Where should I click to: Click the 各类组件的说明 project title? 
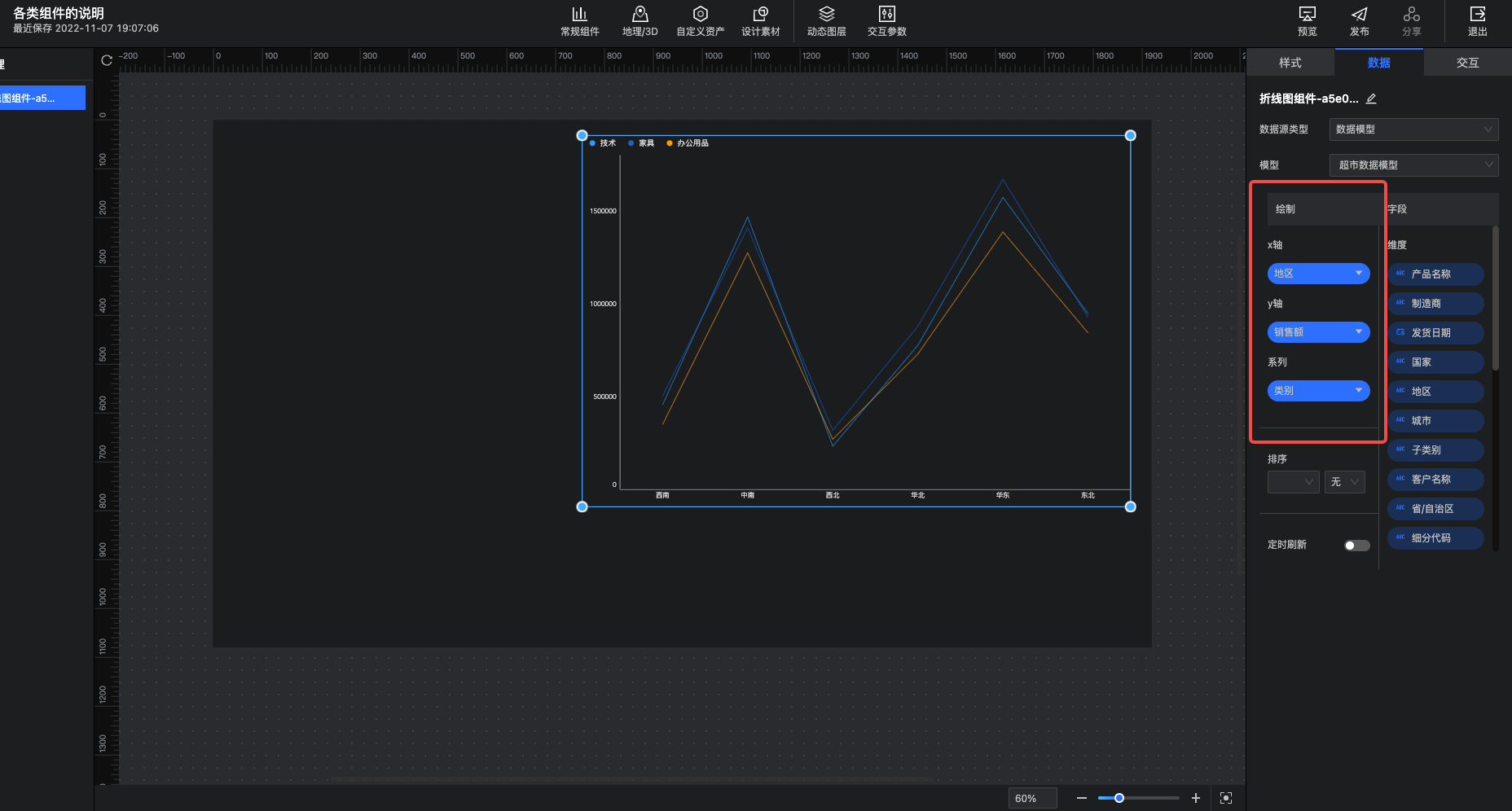[59, 13]
